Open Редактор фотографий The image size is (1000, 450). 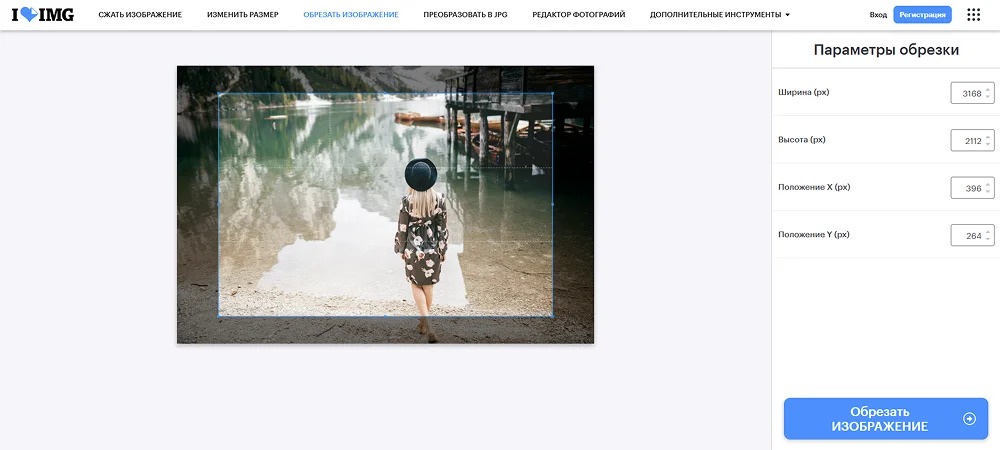578,15
